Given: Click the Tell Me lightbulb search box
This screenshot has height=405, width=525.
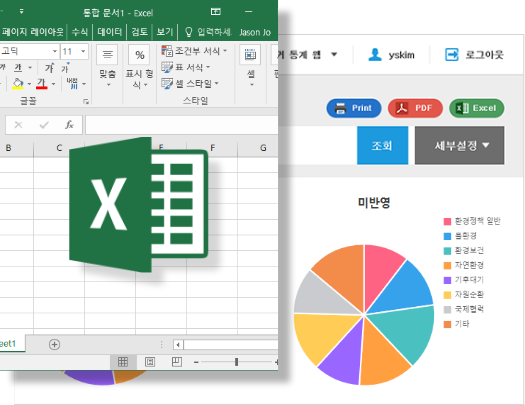Looking at the screenshot, I should 208,32.
